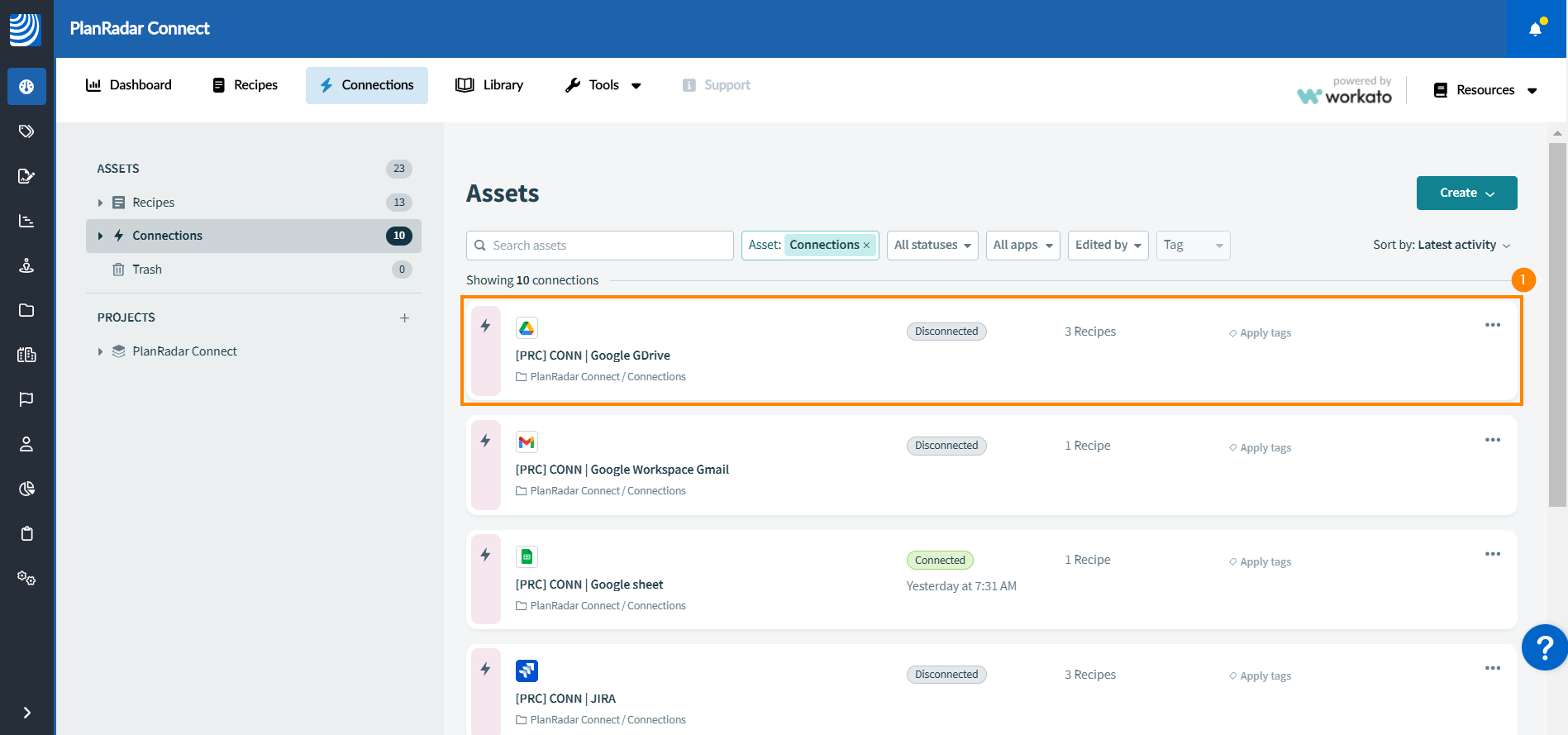Open the Recipes tab
Image resolution: width=1568 pixels, height=735 pixels.
point(245,85)
